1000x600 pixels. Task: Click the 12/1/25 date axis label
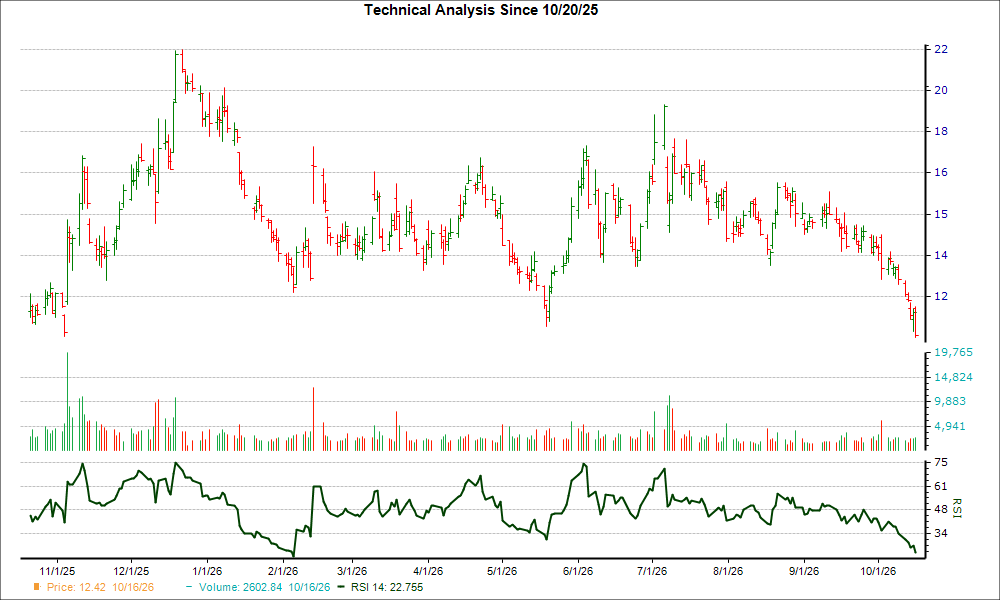click(131, 571)
